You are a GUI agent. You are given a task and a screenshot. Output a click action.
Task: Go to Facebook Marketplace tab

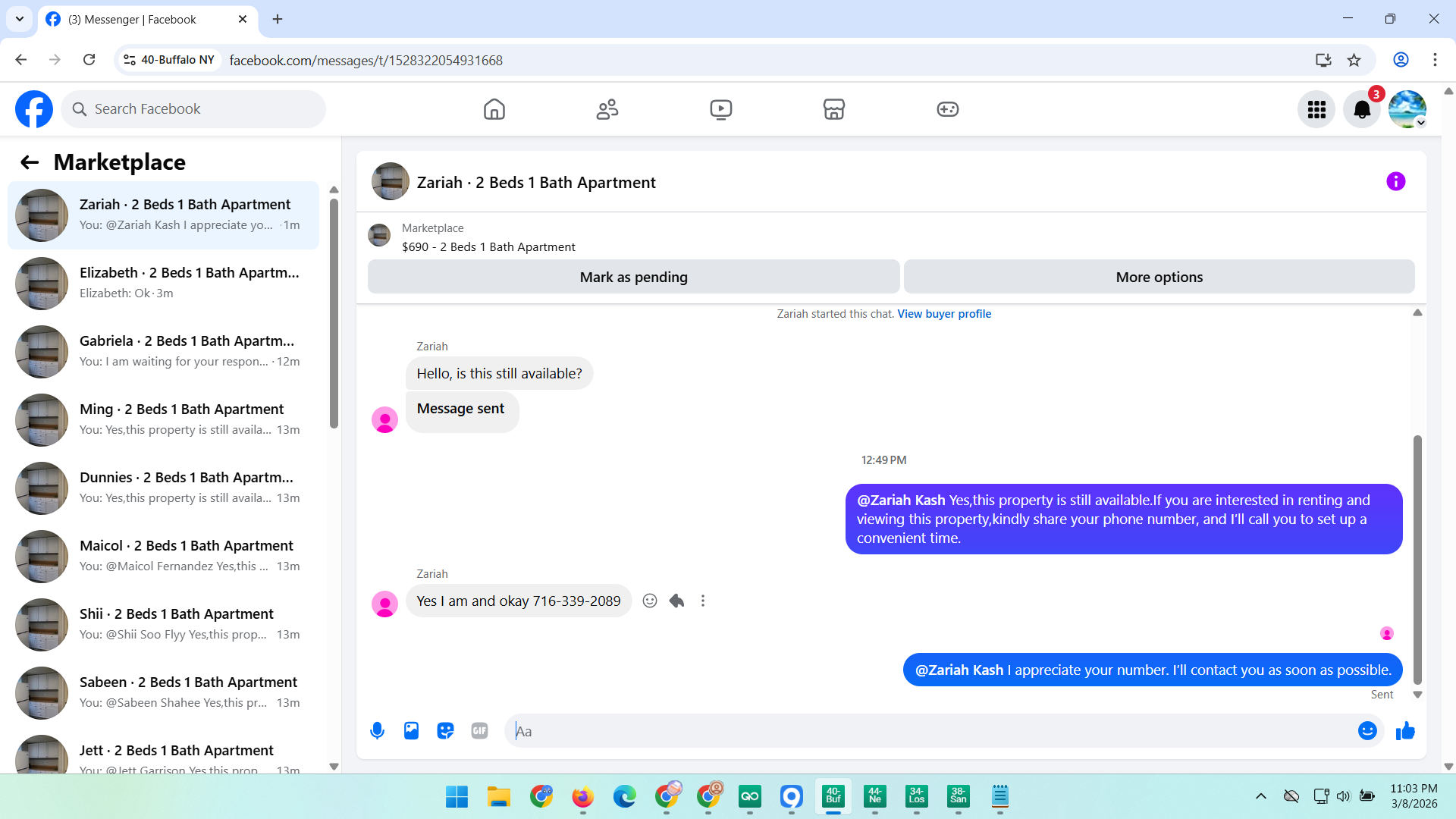833,109
